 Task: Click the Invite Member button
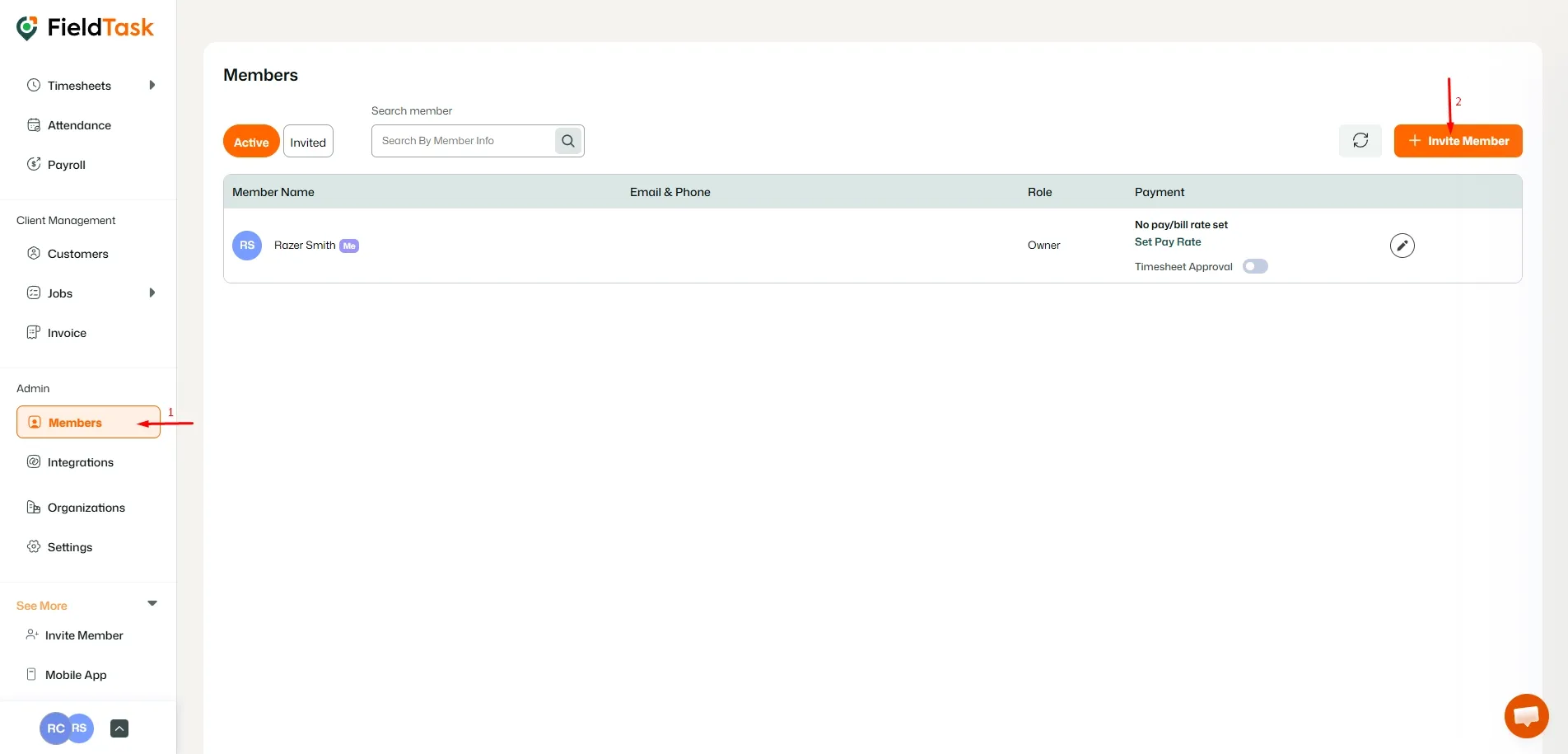click(x=1458, y=141)
